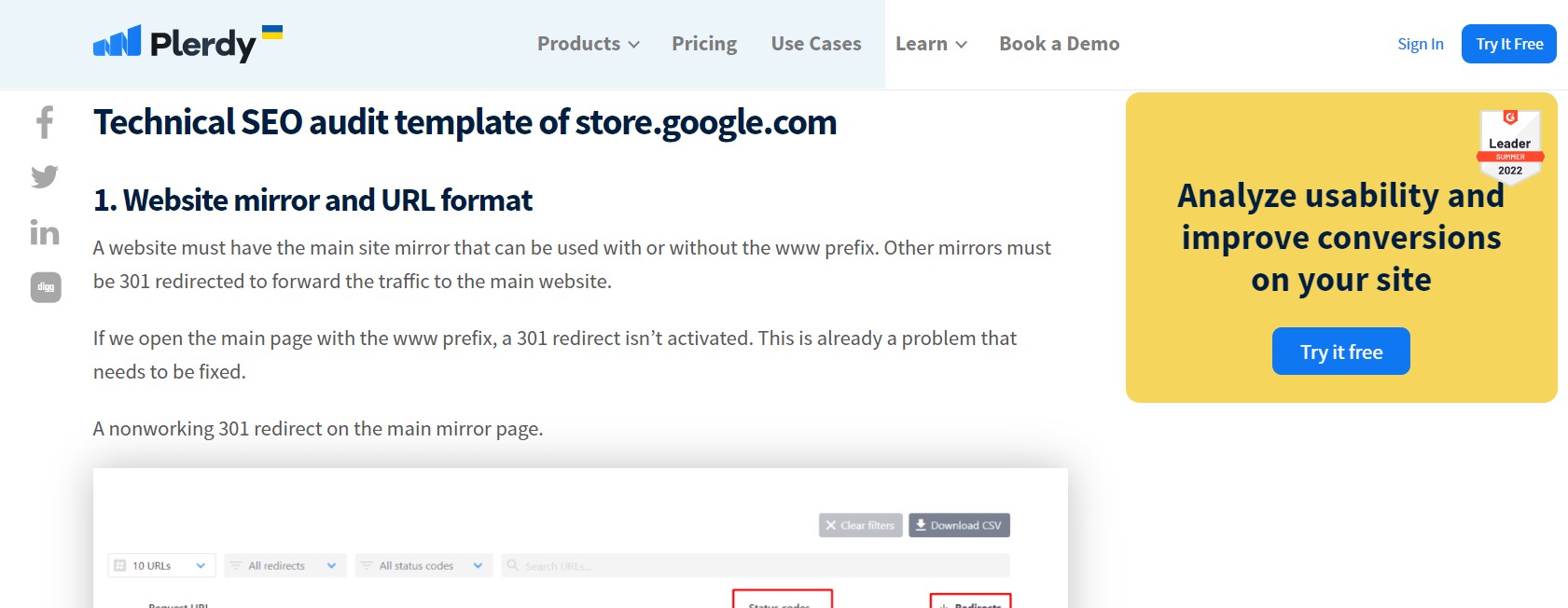Image resolution: width=1568 pixels, height=608 pixels.
Task: Open the All status codes dropdown
Action: pos(423,565)
